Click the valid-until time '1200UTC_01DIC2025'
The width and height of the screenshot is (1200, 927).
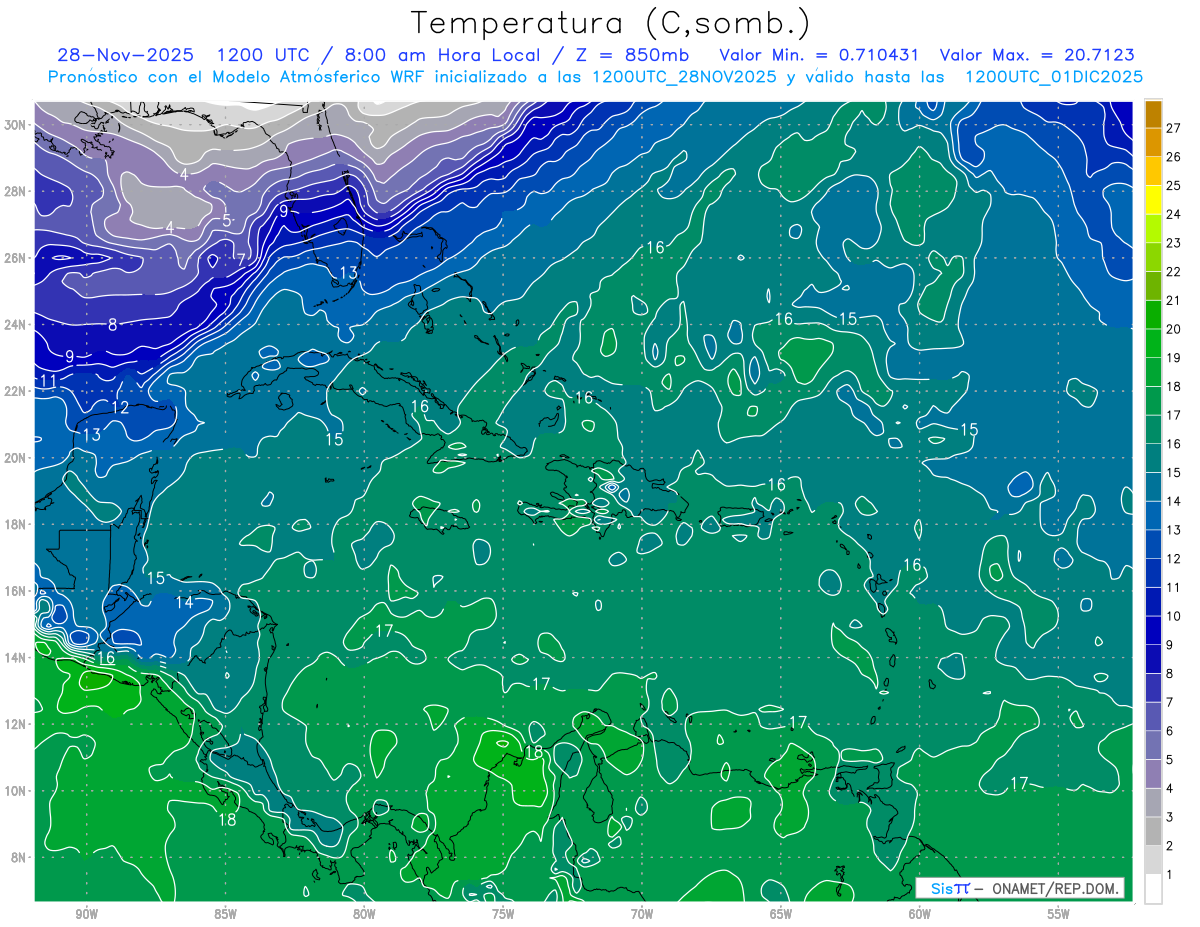click(x=1054, y=77)
